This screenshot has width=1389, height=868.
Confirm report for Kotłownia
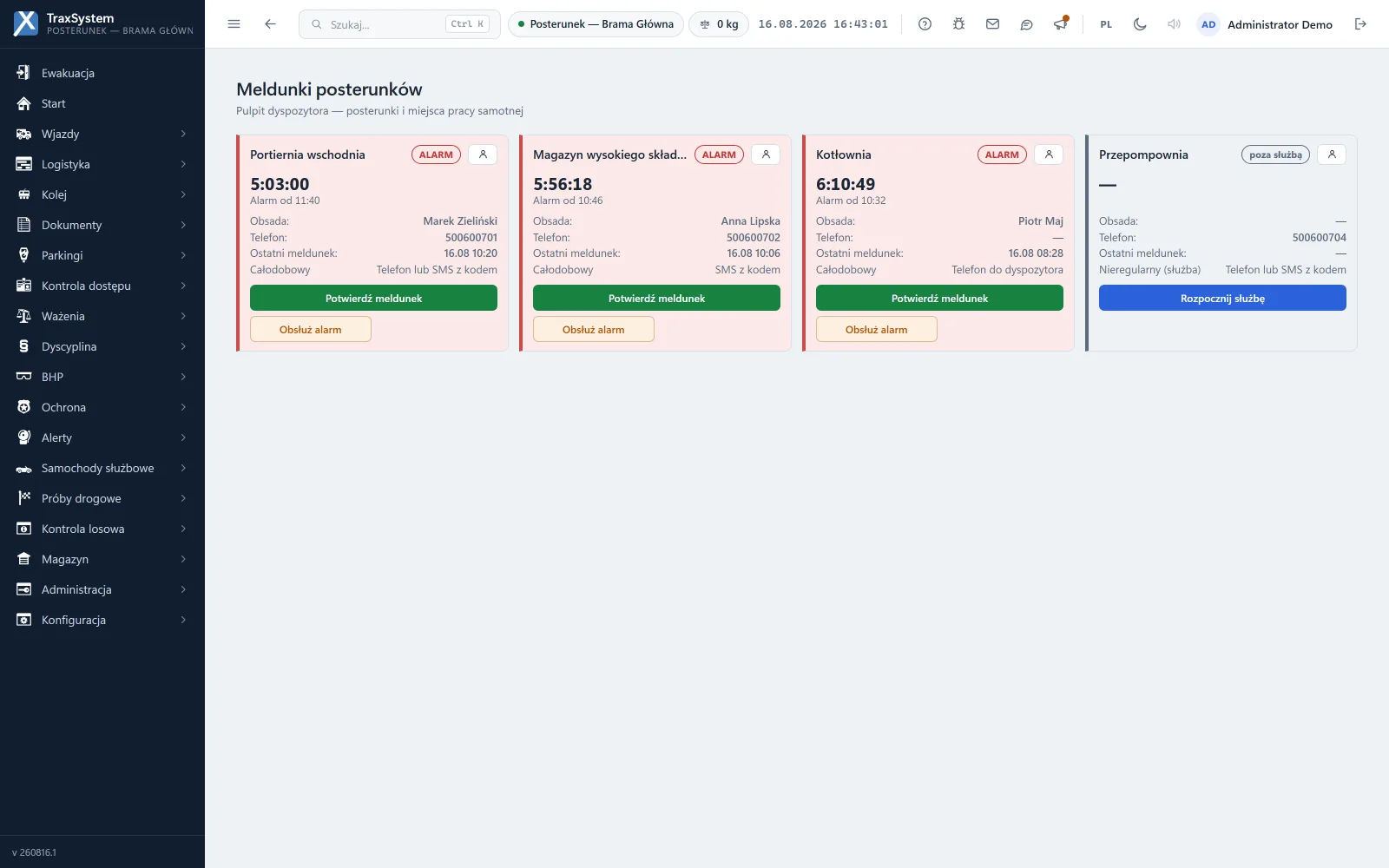point(939,298)
